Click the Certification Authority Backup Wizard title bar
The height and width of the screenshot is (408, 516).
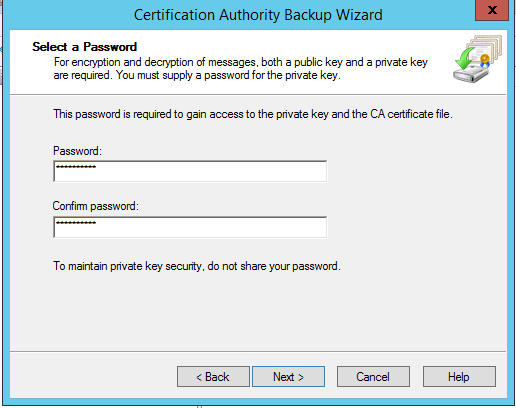(258, 15)
